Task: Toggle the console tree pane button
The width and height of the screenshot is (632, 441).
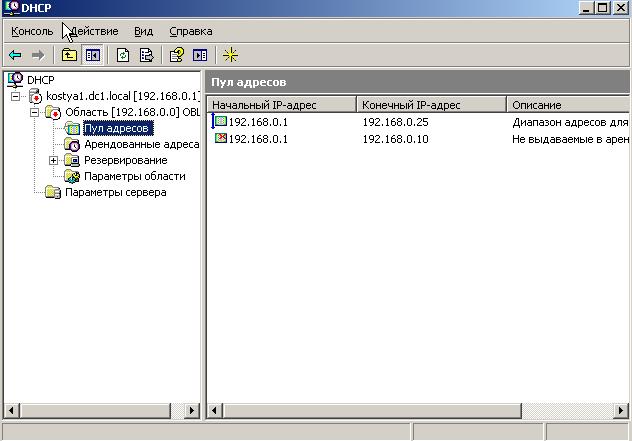Action: pos(93,55)
